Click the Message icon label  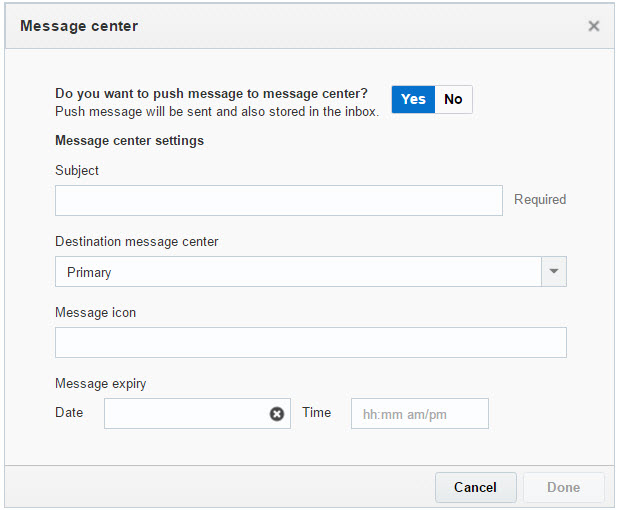pos(95,313)
